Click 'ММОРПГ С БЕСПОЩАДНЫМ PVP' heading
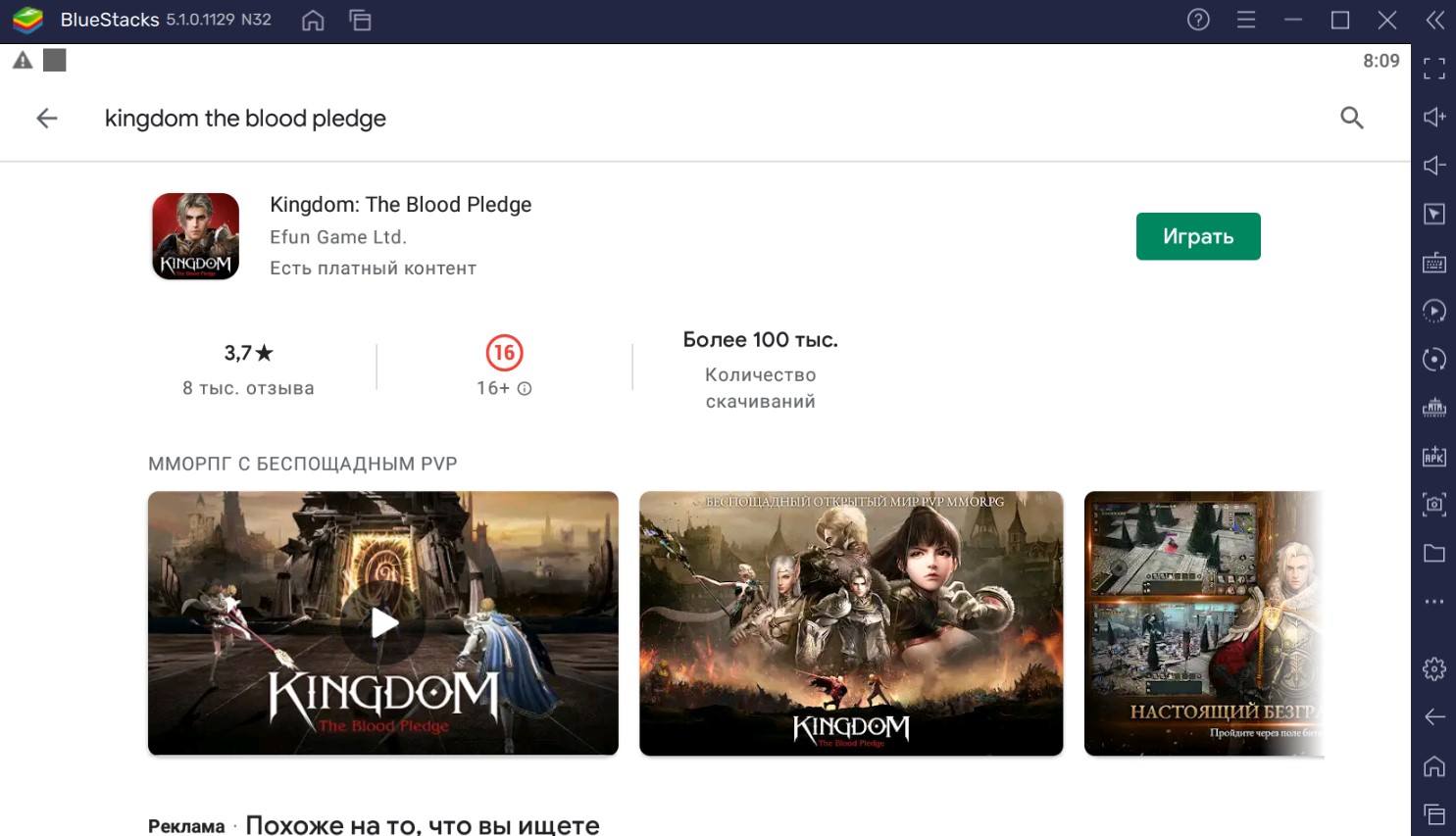Viewport: 1456px width, 836px height. coord(303,464)
